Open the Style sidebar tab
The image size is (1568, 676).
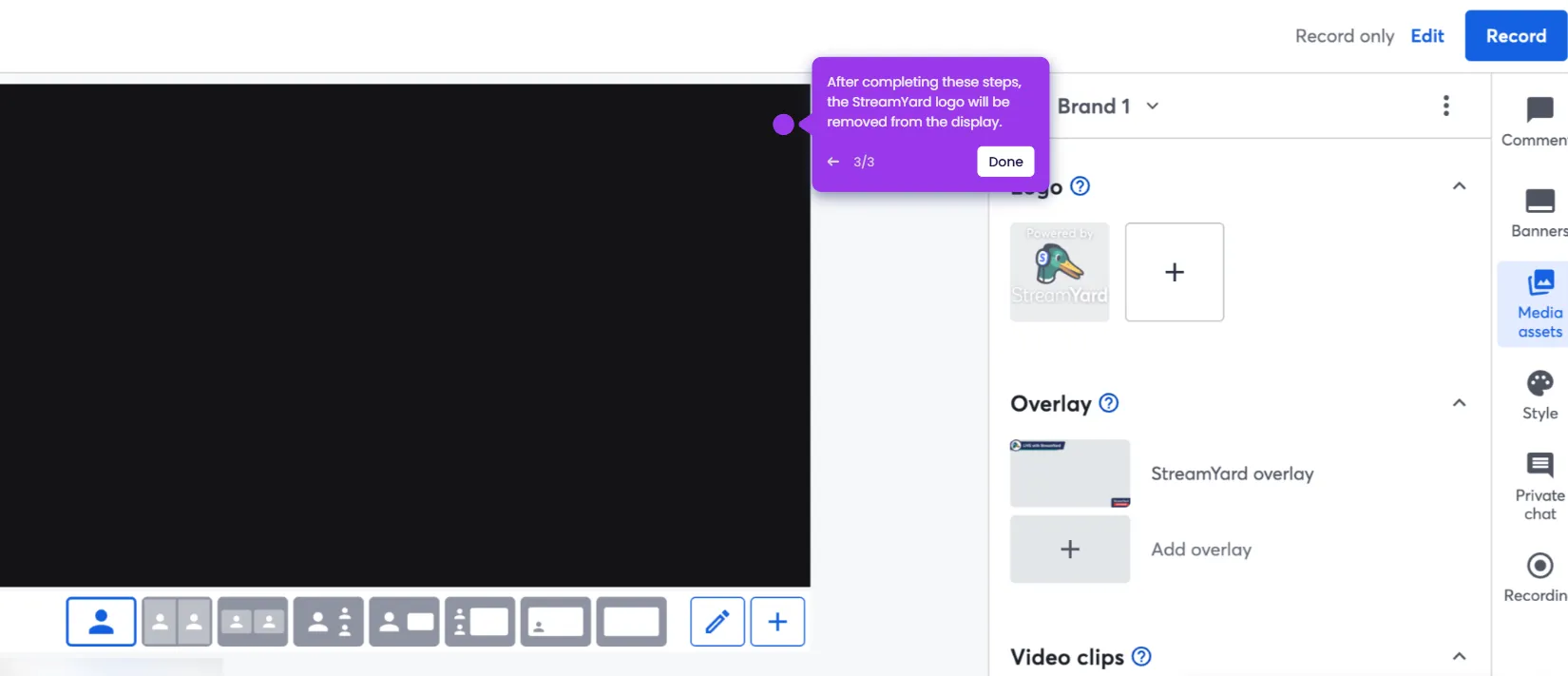[x=1539, y=395]
